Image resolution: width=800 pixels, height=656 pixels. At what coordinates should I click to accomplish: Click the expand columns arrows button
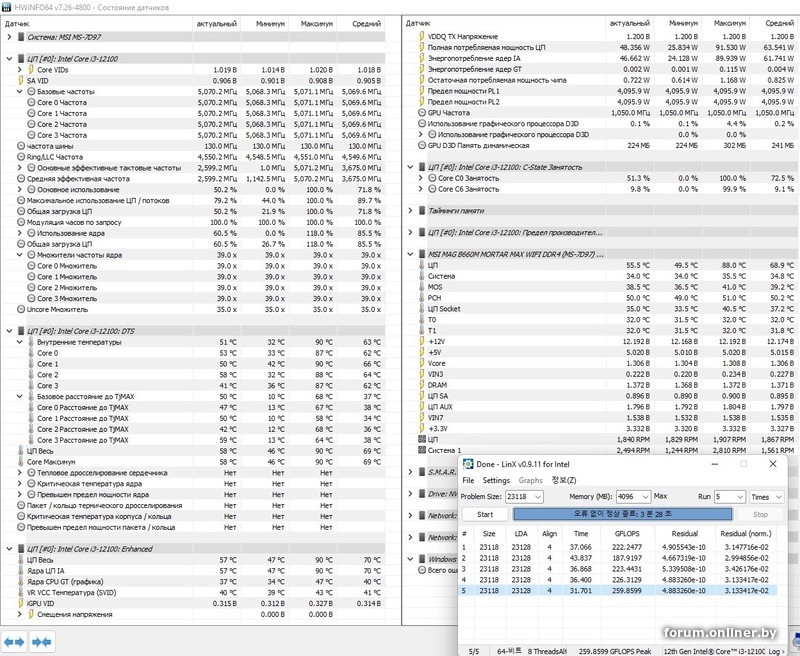[x=14, y=641]
